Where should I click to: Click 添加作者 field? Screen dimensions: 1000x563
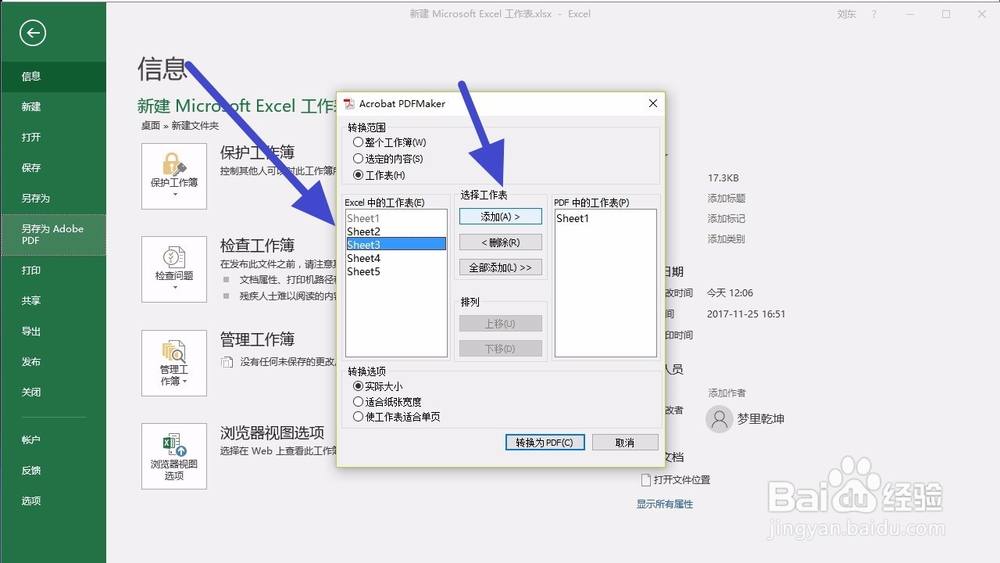coord(726,393)
